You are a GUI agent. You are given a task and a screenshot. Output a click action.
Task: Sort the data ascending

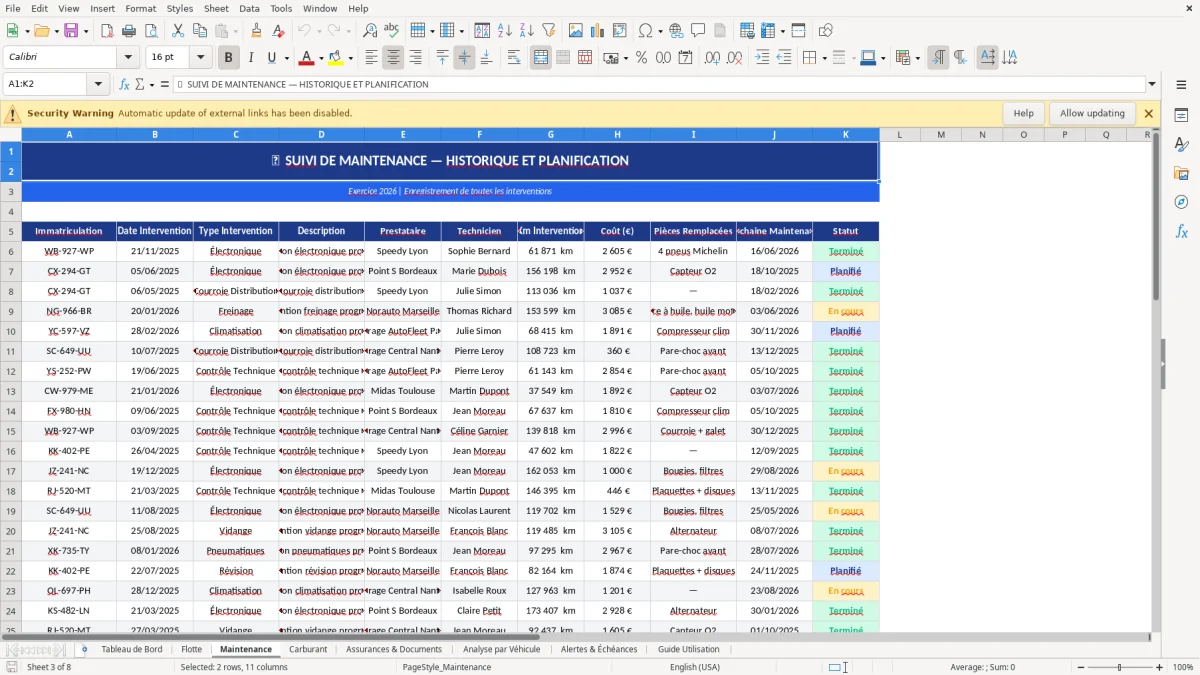[503, 31]
